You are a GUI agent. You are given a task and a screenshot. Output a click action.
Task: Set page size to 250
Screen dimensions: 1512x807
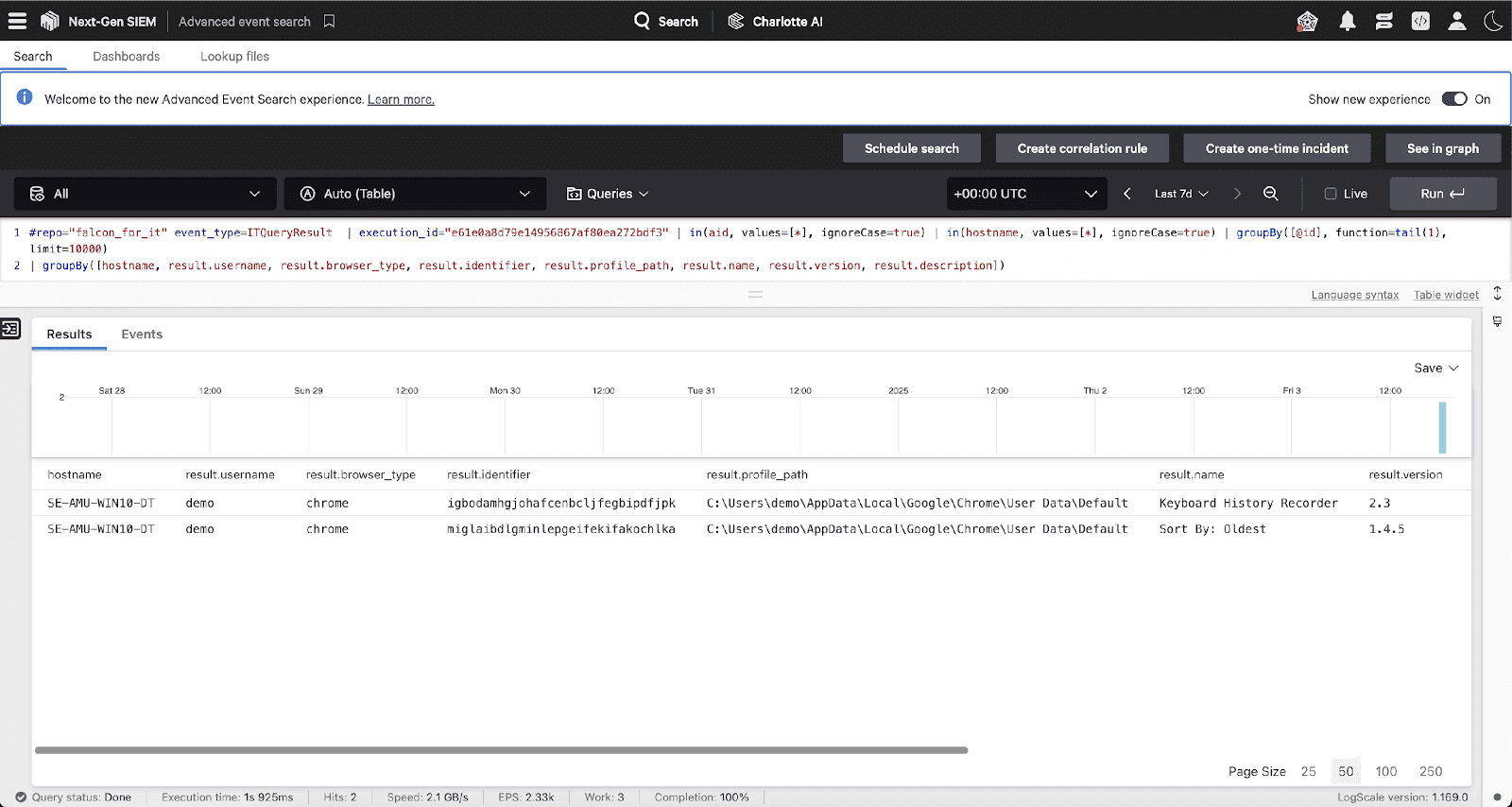[1431, 771]
